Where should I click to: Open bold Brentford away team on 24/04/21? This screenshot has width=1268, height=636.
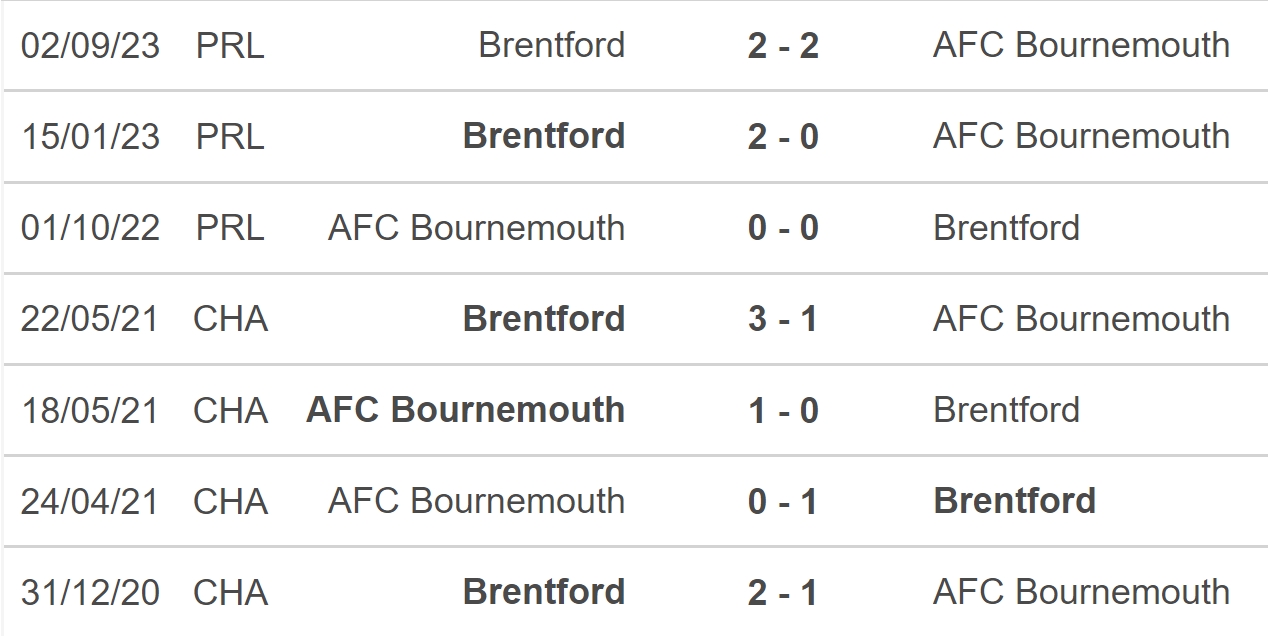1015,501
